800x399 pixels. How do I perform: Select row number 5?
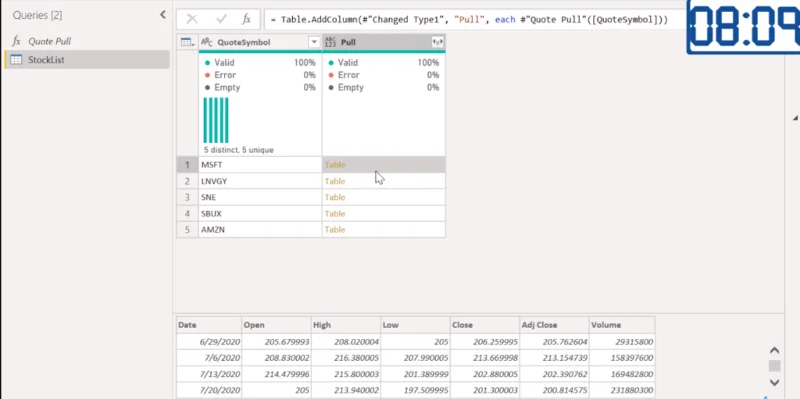(x=187, y=230)
